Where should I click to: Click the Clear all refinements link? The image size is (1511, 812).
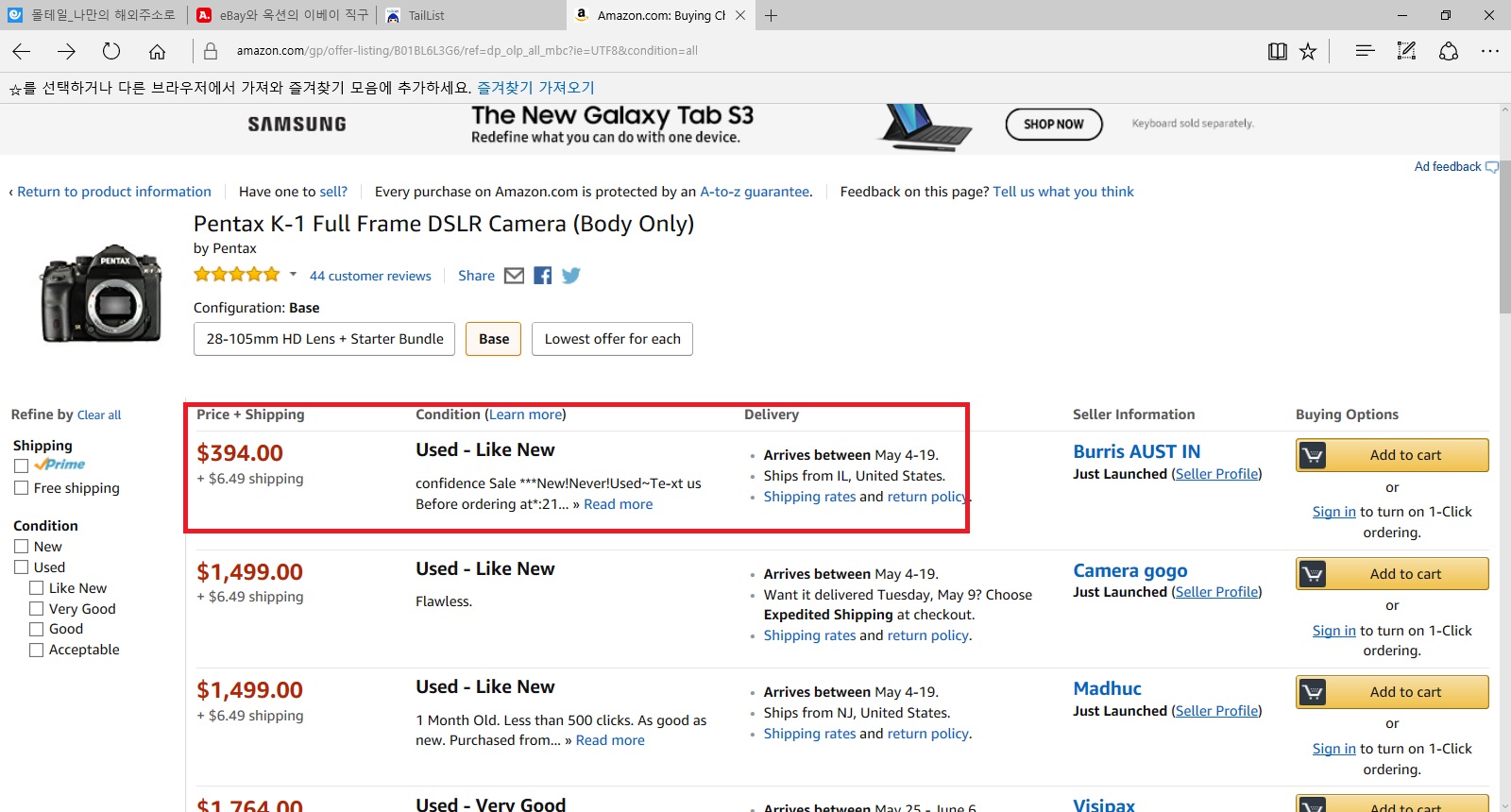(x=99, y=415)
